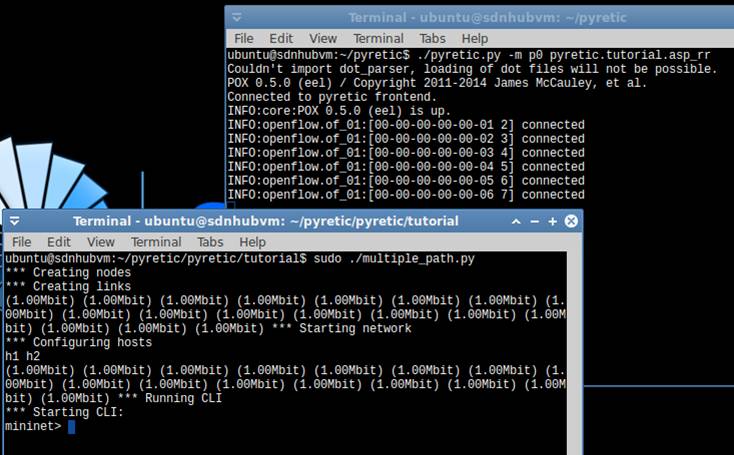Open Help menu in the tutorial terminal
Screen dimensions: 734x455
(253, 242)
